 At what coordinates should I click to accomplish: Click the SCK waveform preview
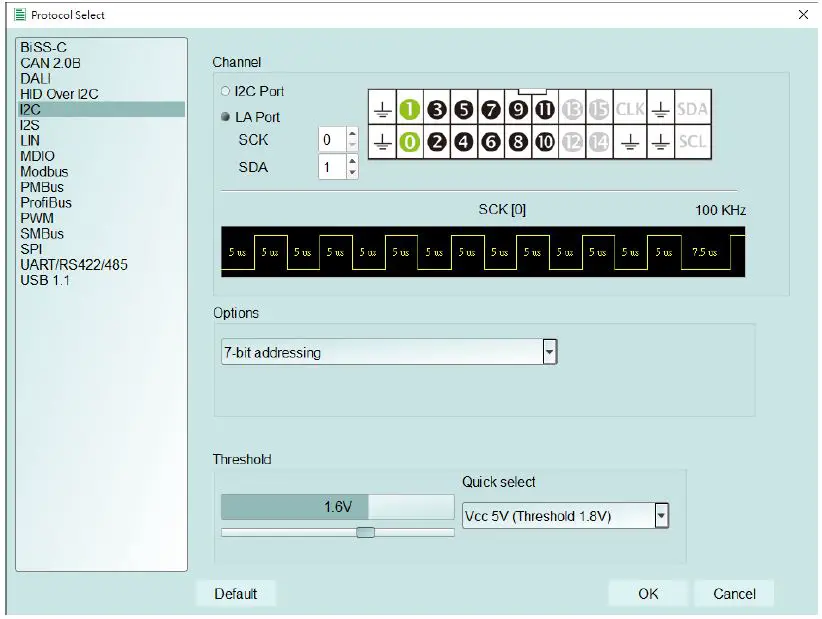(x=482, y=252)
